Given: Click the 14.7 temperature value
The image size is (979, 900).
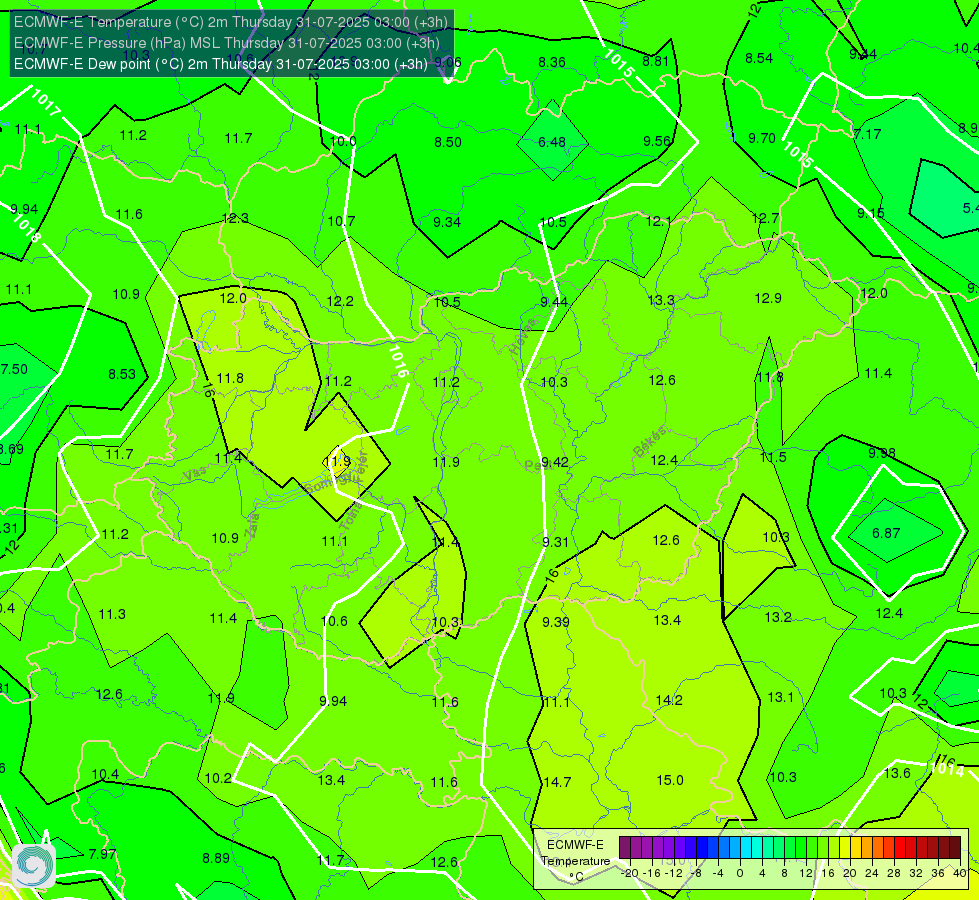Looking at the screenshot, I should [558, 782].
